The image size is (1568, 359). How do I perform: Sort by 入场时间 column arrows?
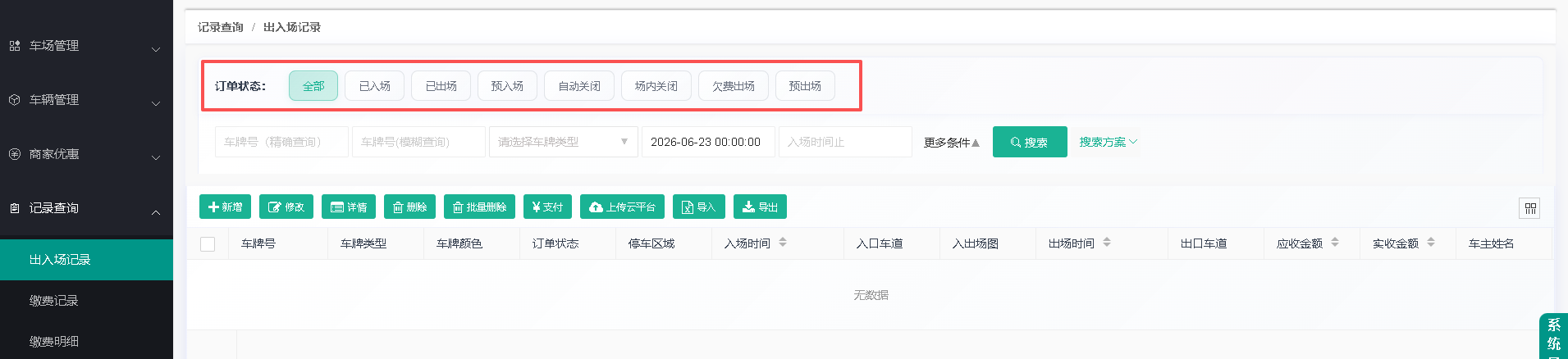(783, 243)
